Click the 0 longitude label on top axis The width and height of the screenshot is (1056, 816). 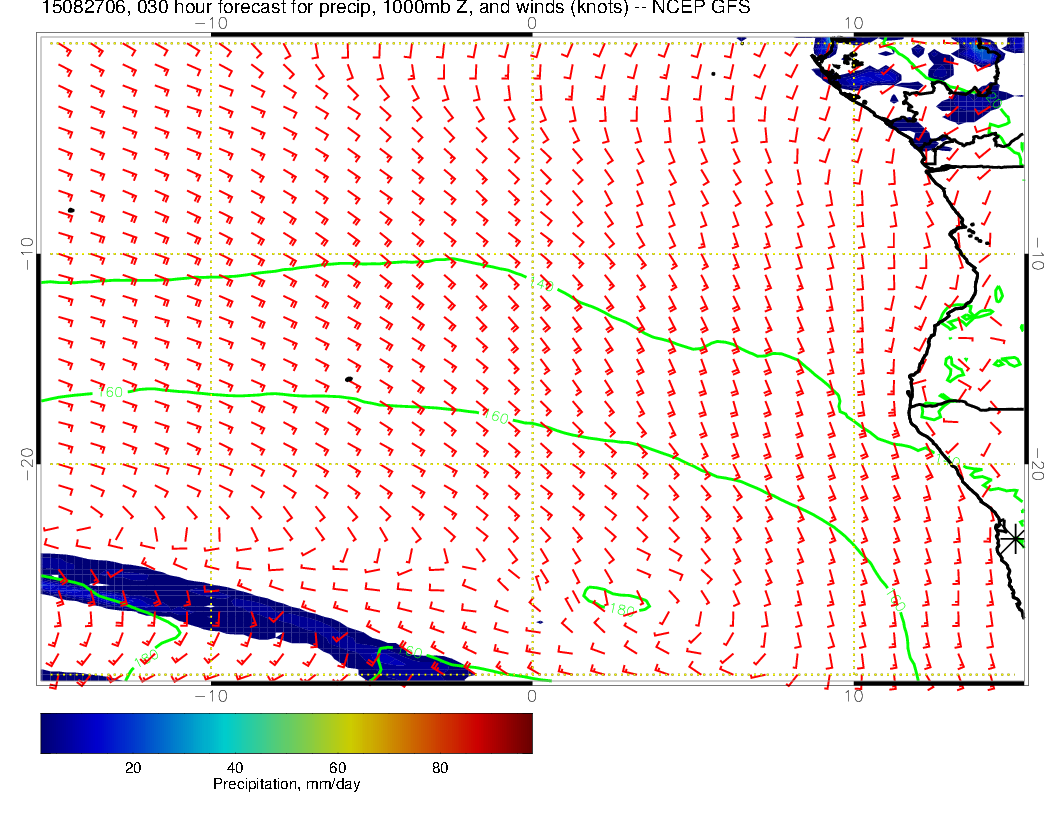coord(532,22)
